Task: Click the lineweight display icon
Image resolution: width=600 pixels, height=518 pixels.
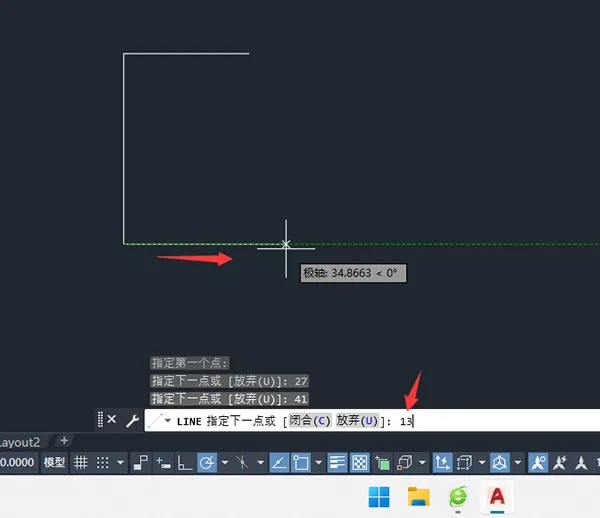Action: 337,463
